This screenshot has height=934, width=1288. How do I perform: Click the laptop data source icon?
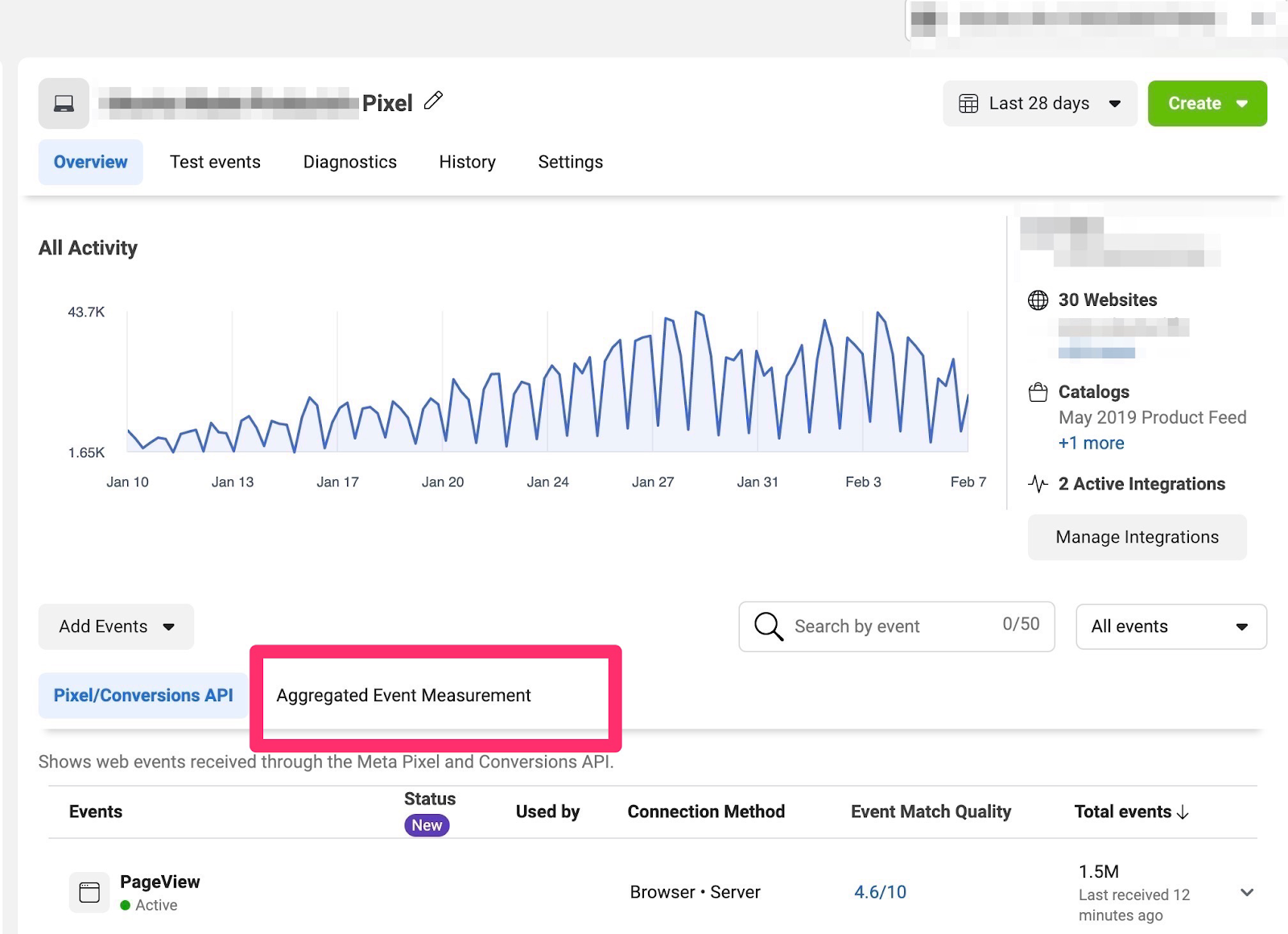pos(64,103)
